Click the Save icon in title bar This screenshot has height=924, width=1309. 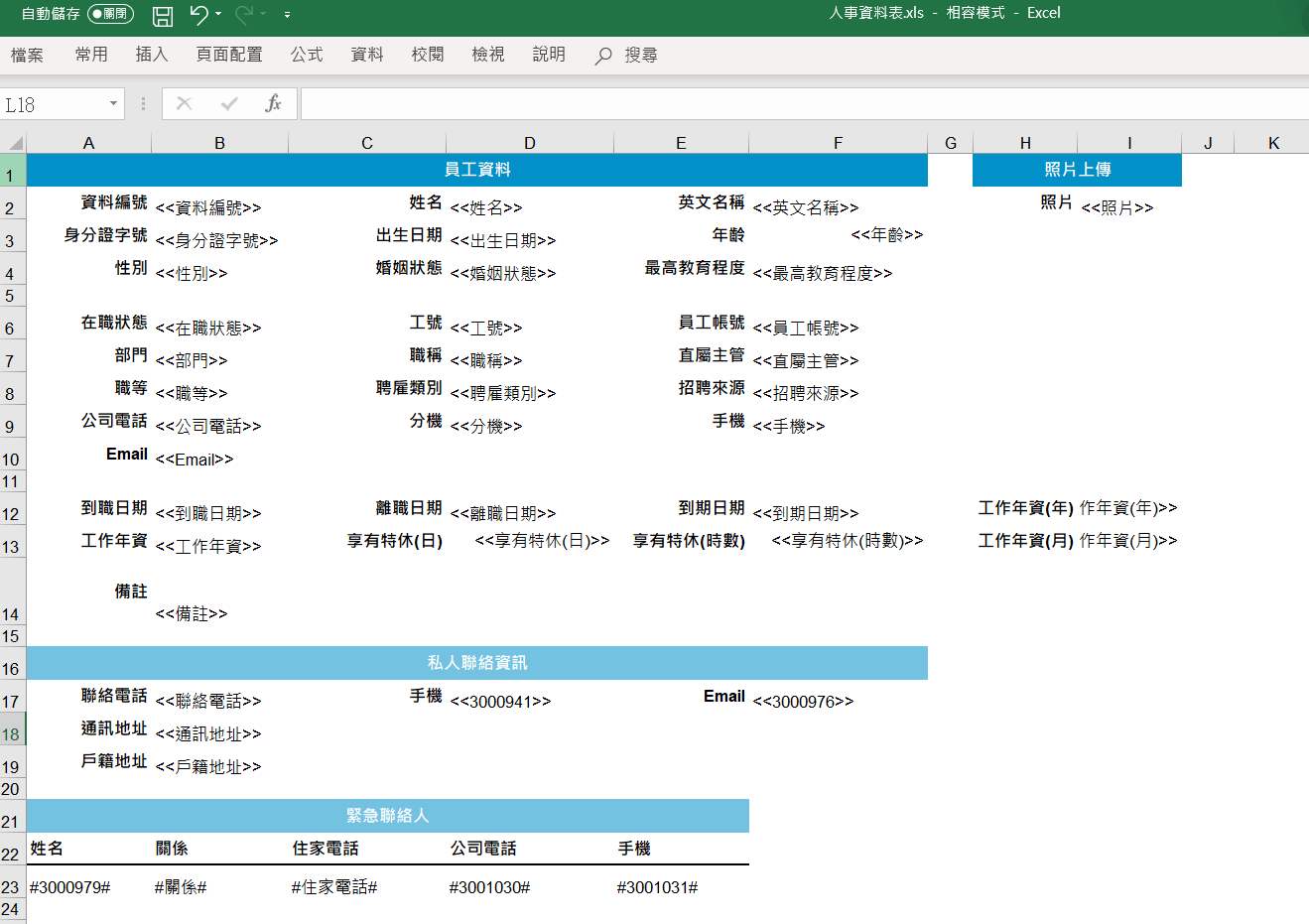click(x=163, y=15)
